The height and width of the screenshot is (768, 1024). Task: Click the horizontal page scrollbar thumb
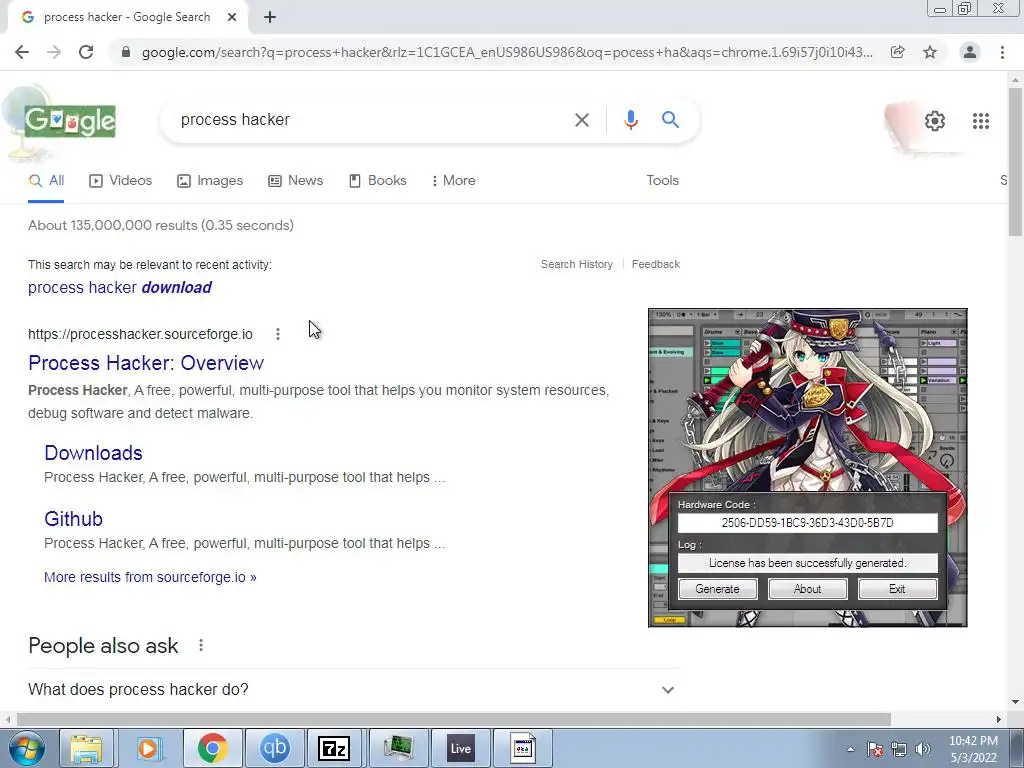pyautogui.click(x=453, y=719)
